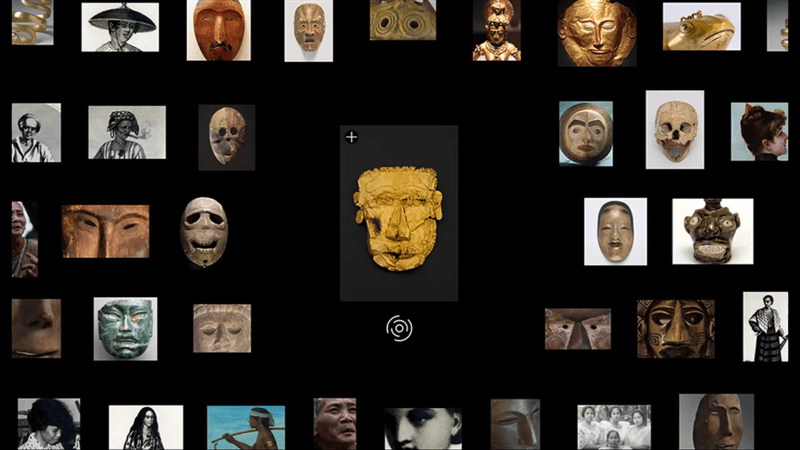Select the close-up of a clay nose and lips
This screenshot has height=450, width=800.
point(36,328)
